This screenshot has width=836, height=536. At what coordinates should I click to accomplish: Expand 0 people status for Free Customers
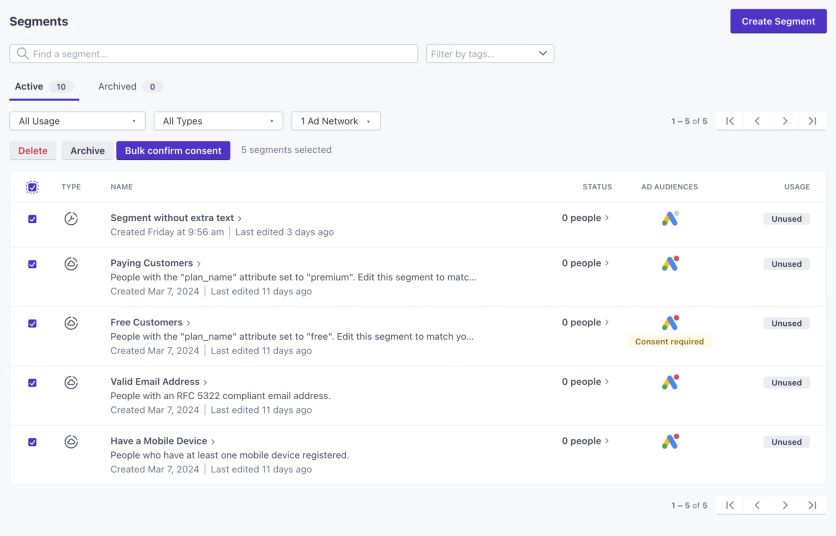(585, 322)
